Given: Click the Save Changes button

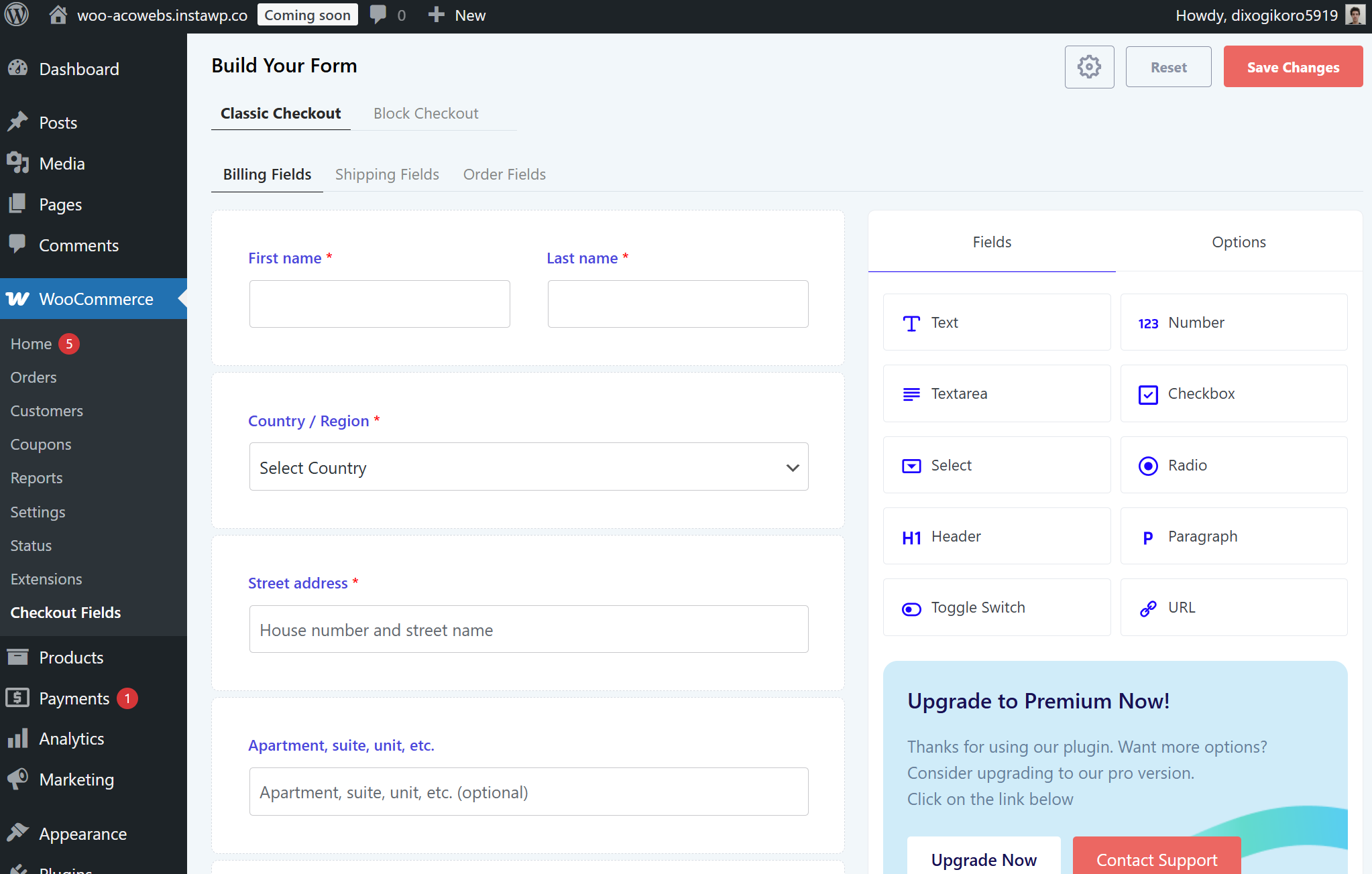Looking at the screenshot, I should click(1292, 67).
